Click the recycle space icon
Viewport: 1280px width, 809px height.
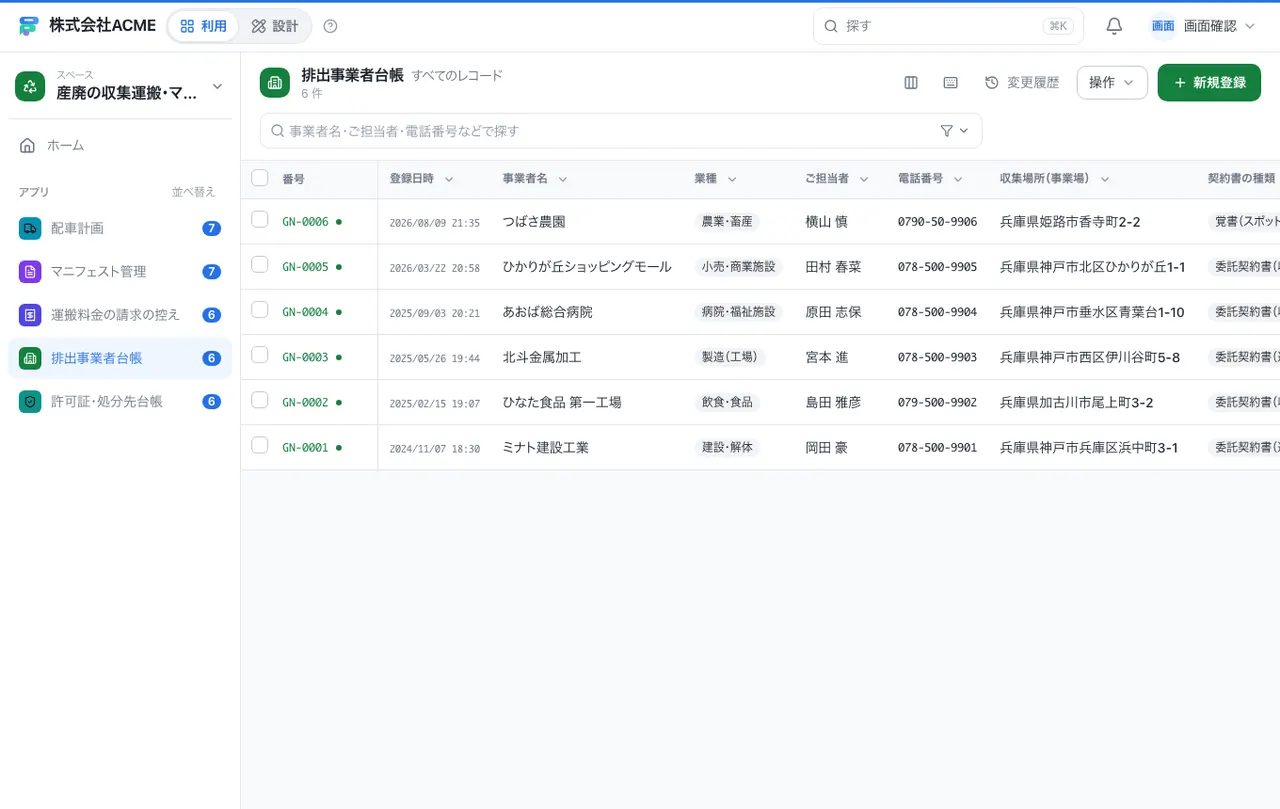point(30,86)
